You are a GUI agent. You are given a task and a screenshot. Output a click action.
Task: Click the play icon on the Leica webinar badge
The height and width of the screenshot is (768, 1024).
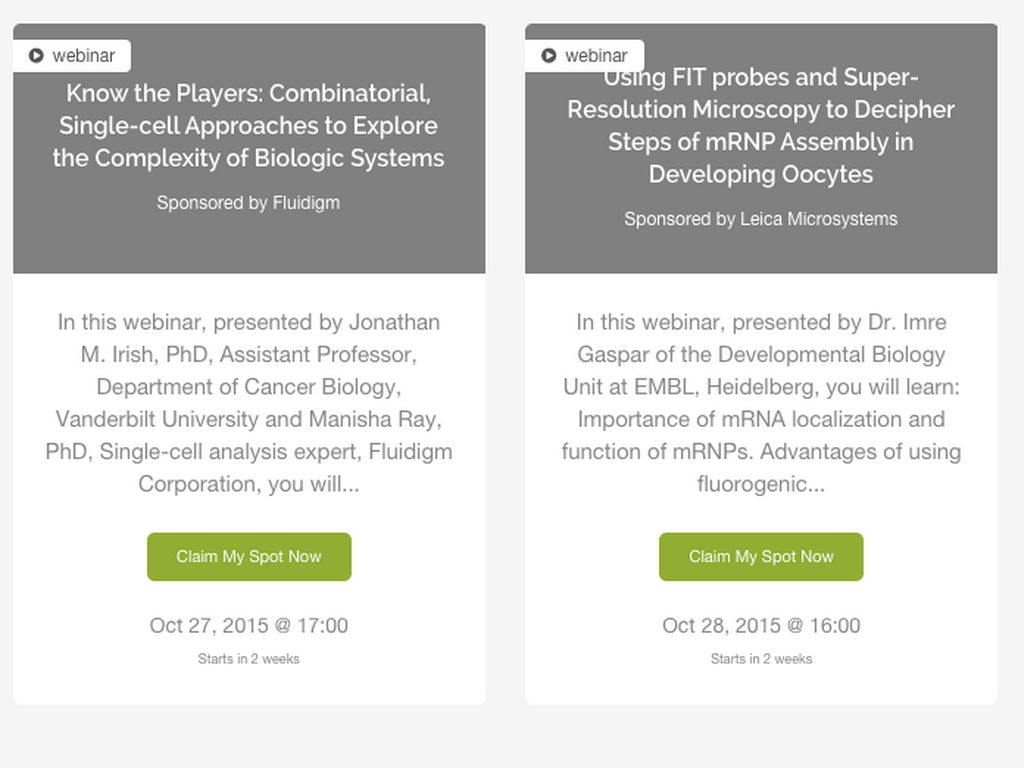coord(549,56)
